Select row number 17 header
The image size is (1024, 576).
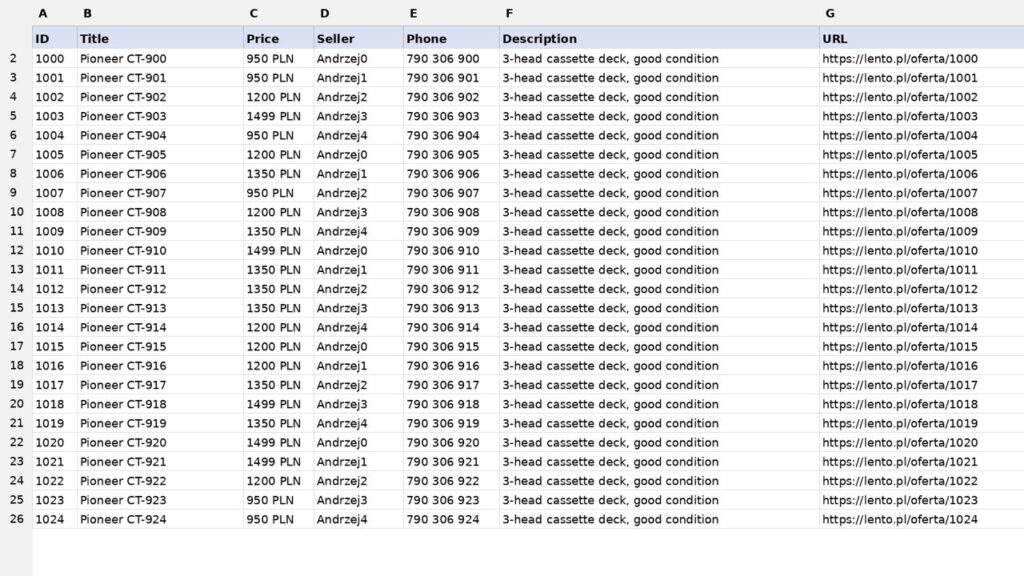pos(16,347)
